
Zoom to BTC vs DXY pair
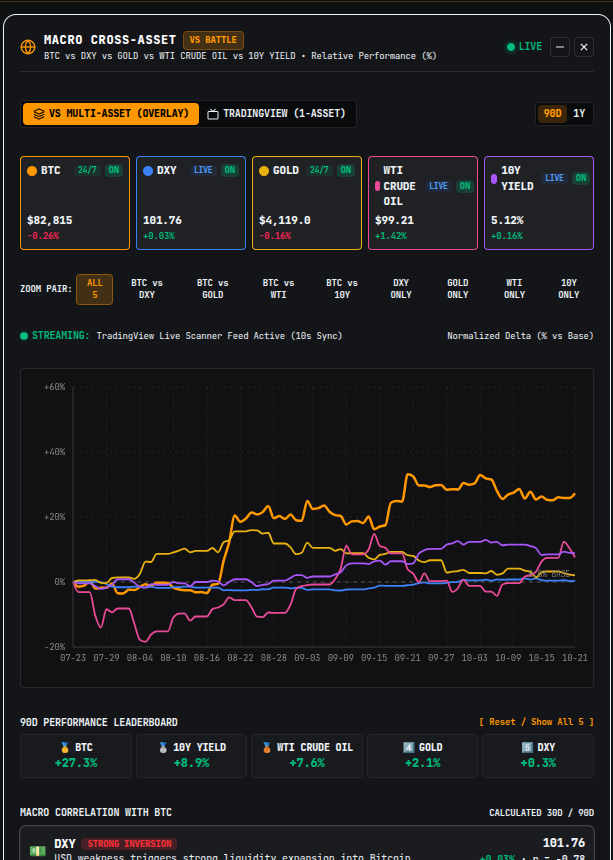(146, 289)
